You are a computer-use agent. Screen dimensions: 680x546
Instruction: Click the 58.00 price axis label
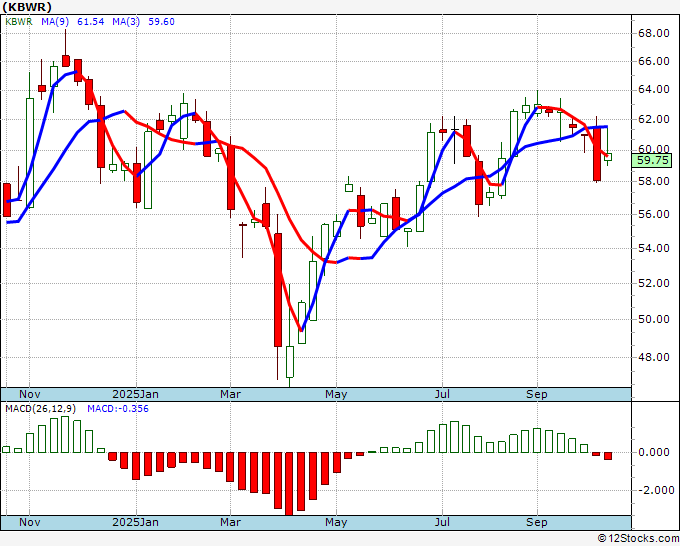[x=654, y=181]
